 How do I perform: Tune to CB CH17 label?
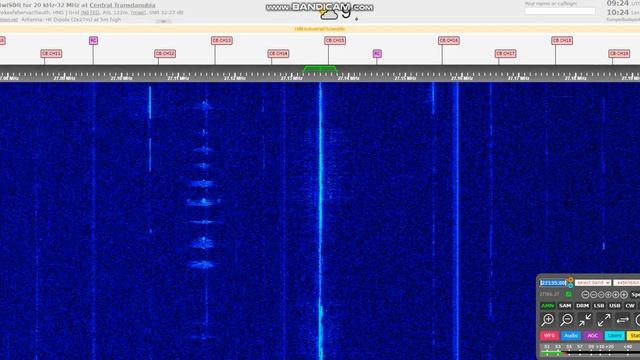pyautogui.click(x=505, y=53)
